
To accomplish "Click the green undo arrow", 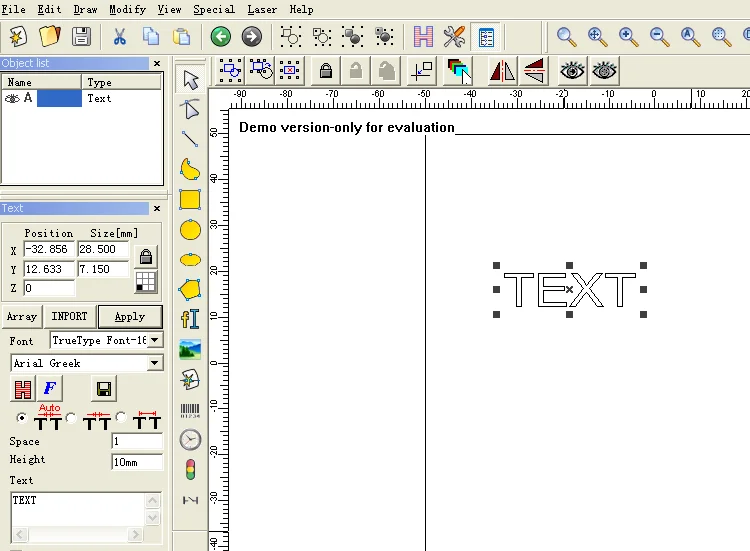I will pos(220,37).
